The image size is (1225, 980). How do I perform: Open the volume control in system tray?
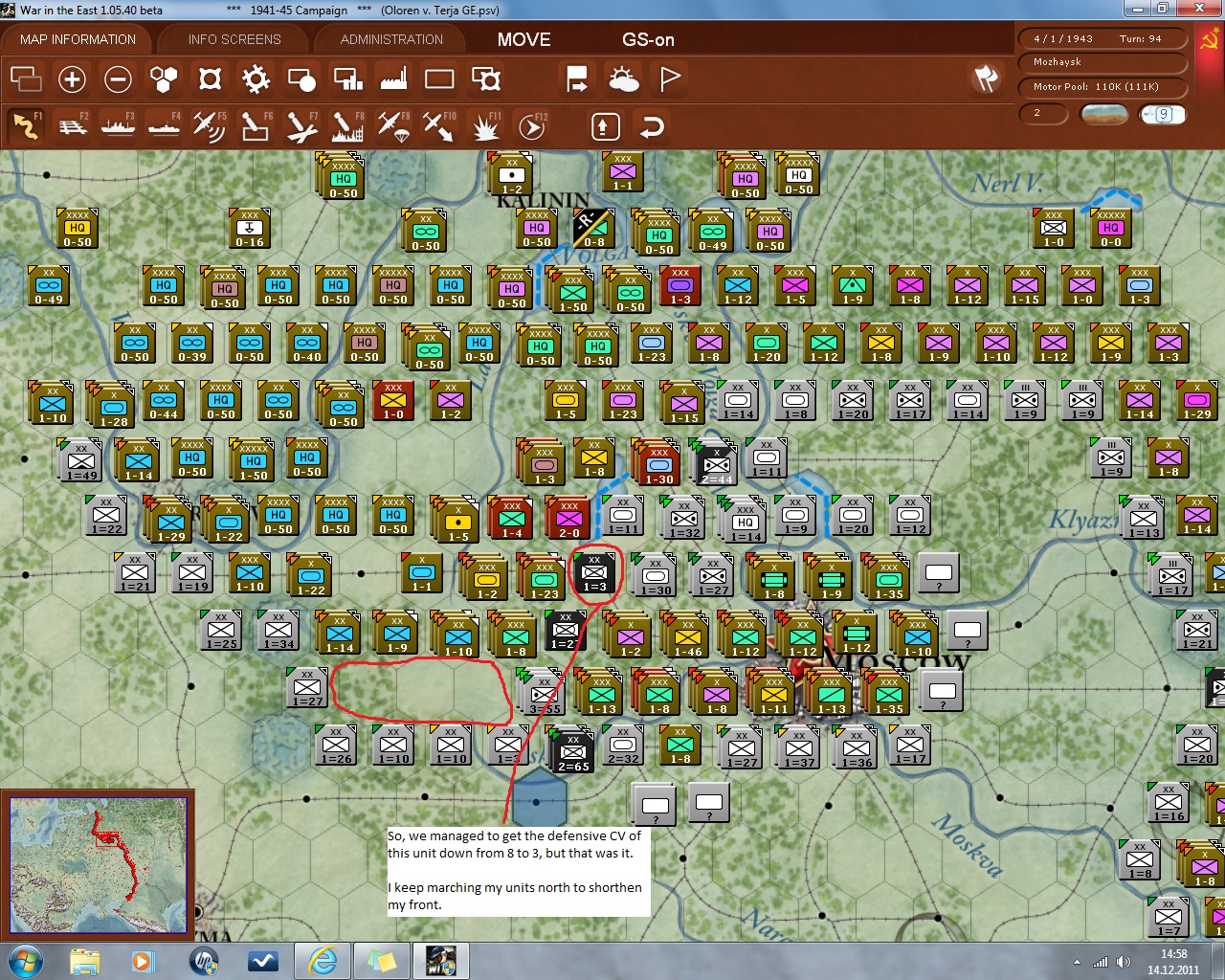1124,962
